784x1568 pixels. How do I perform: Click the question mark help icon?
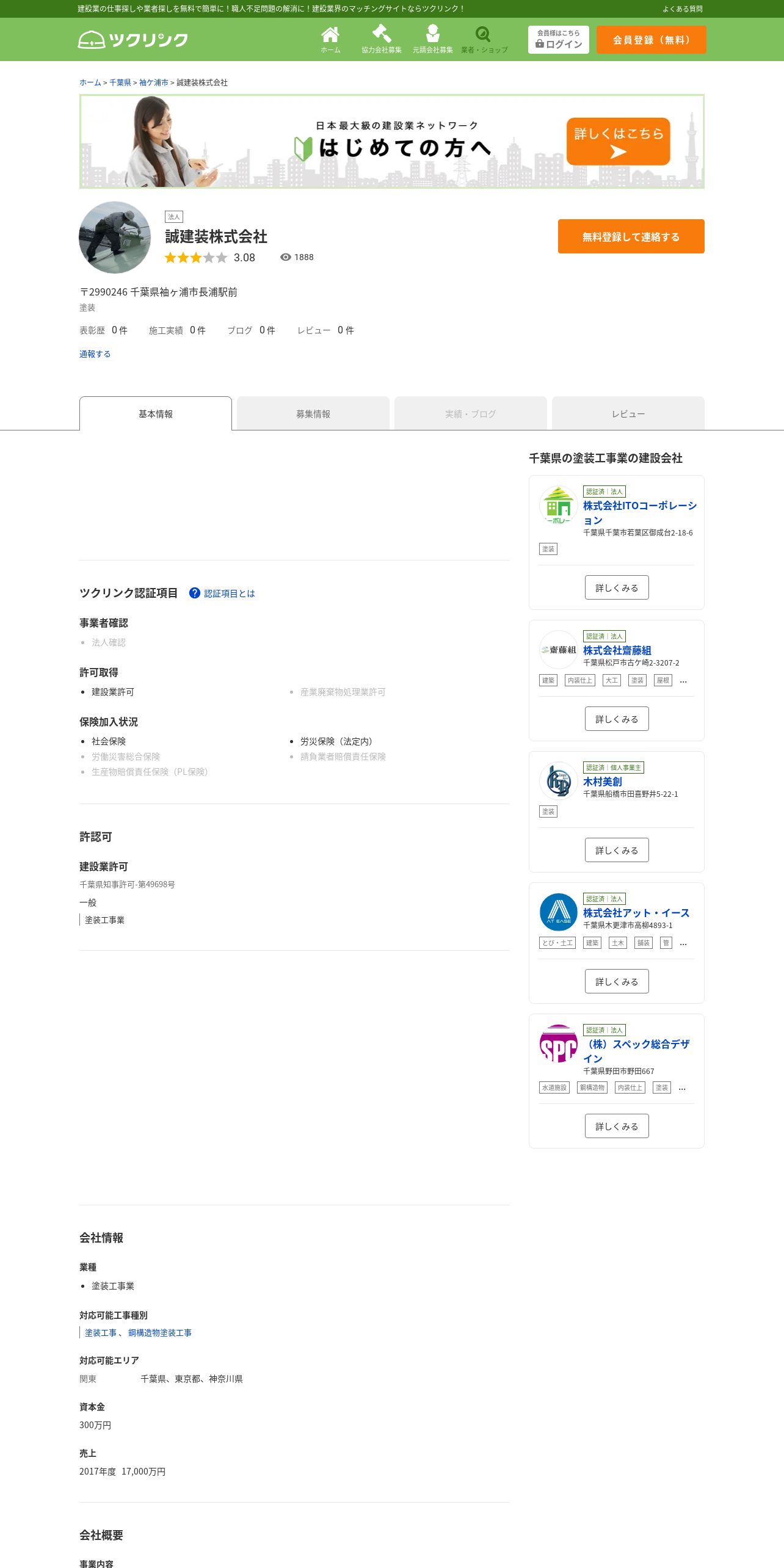click(195, 593)
